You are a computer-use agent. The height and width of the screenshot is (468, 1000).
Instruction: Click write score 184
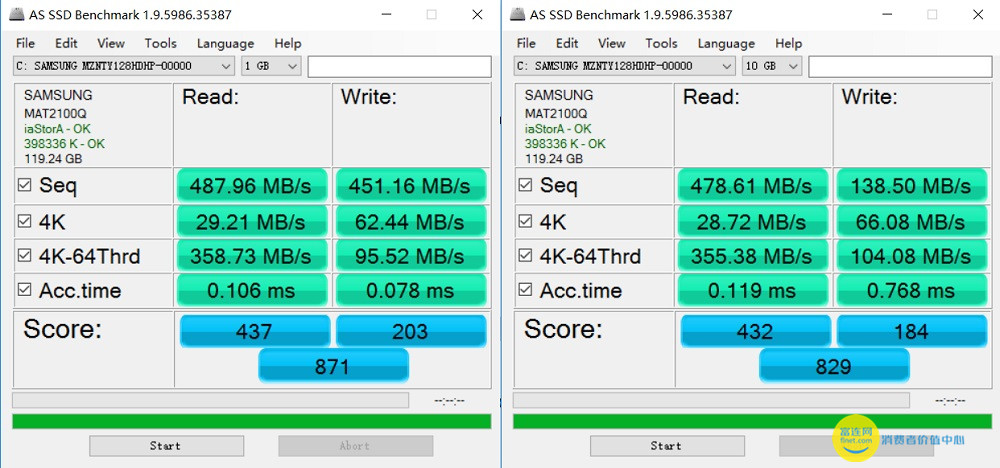911,331
